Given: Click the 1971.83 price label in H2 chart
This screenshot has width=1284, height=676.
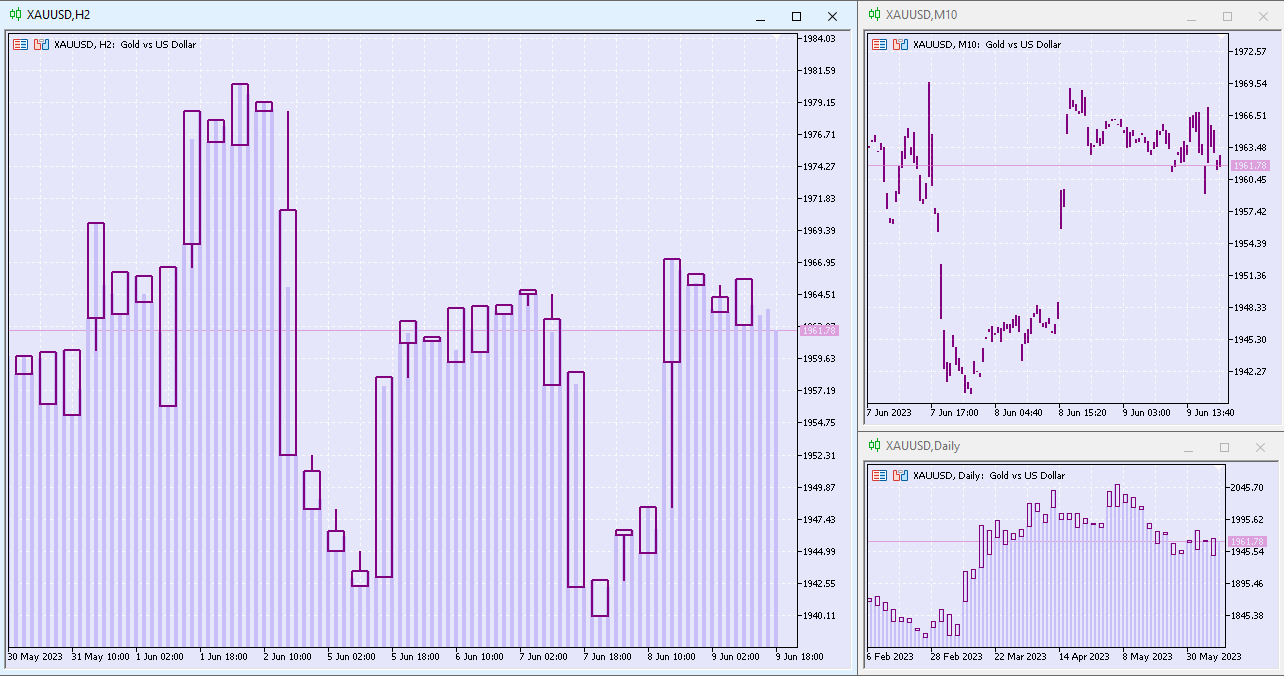Looking at the screenshot, I should [819, 198].
